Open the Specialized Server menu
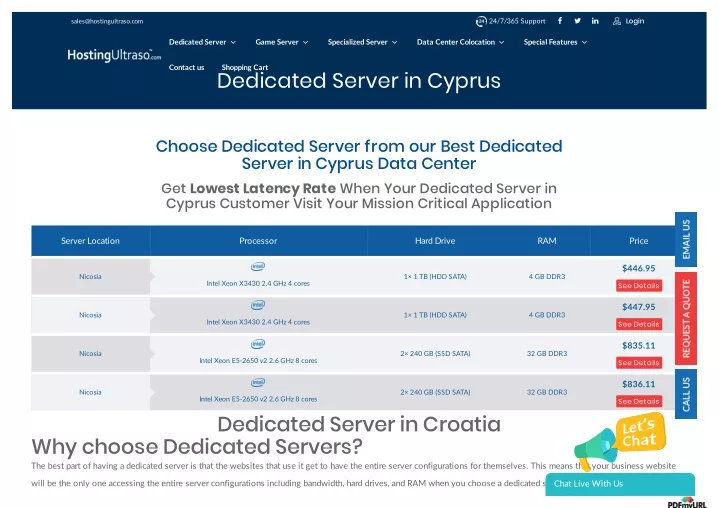The width and height of the screenshot is (719, 508). 358,42
